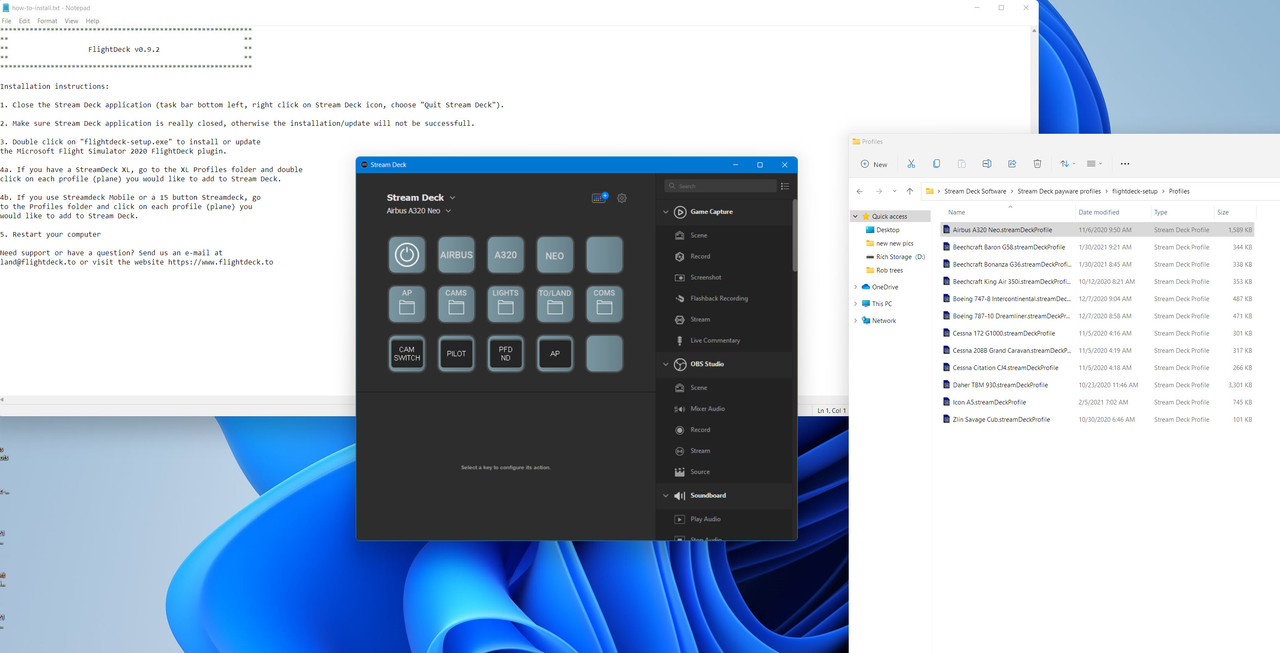Select the CAM SWITCH key
Screen dimensions: 1280x653
tap(406, 353)
